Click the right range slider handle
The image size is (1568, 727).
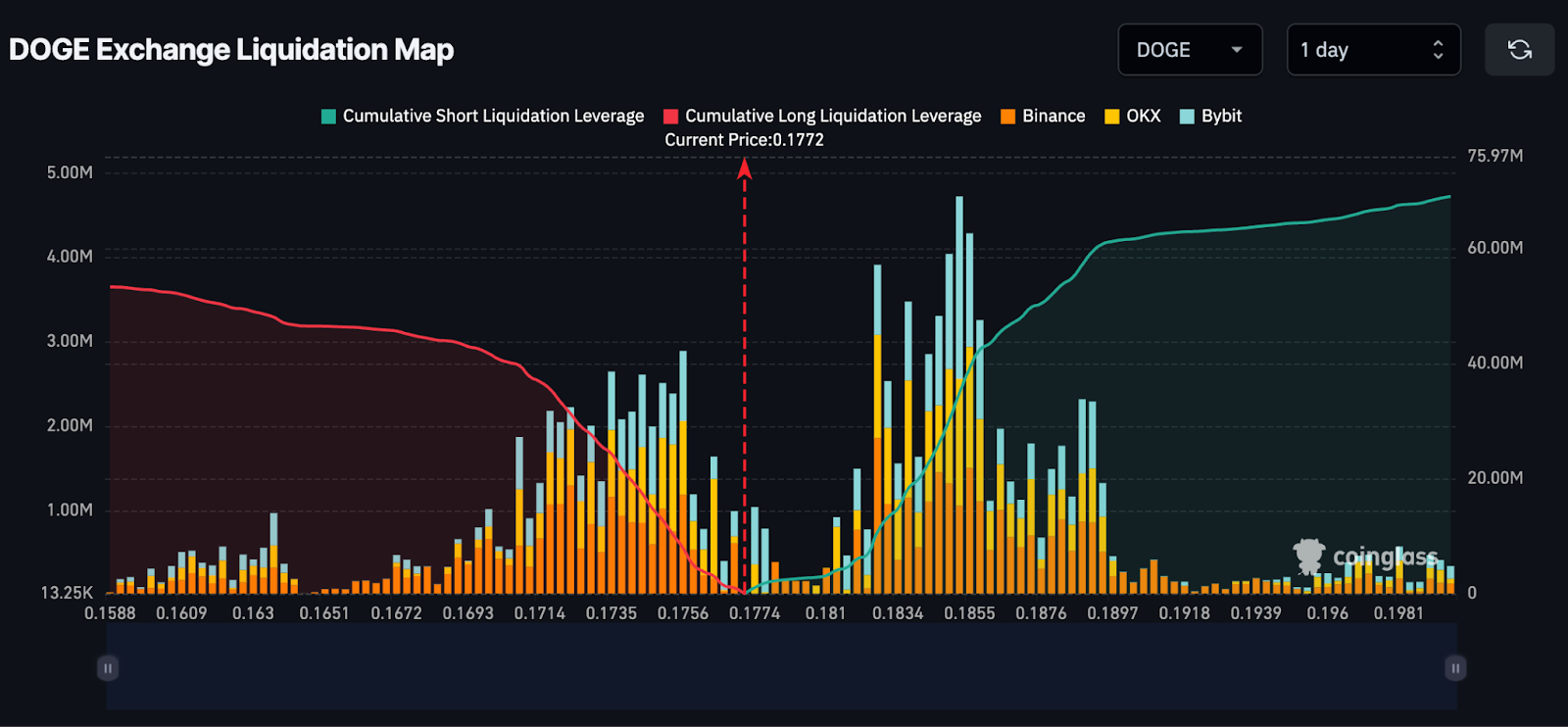click(1455, 668)
